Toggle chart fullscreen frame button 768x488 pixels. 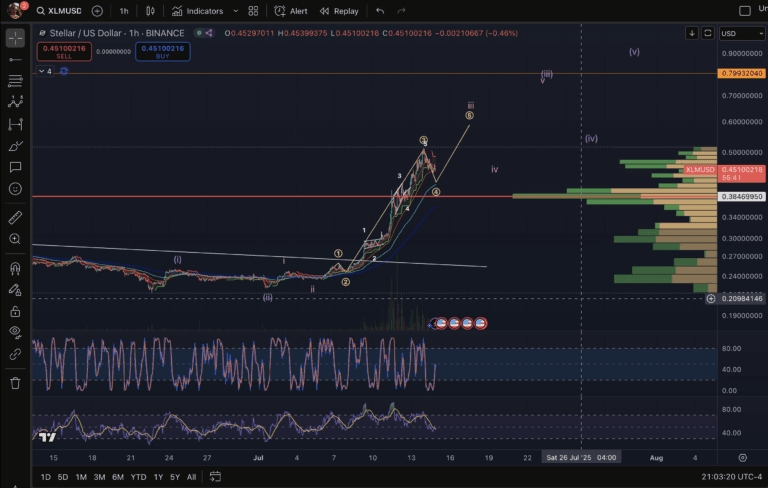[708, 33]
